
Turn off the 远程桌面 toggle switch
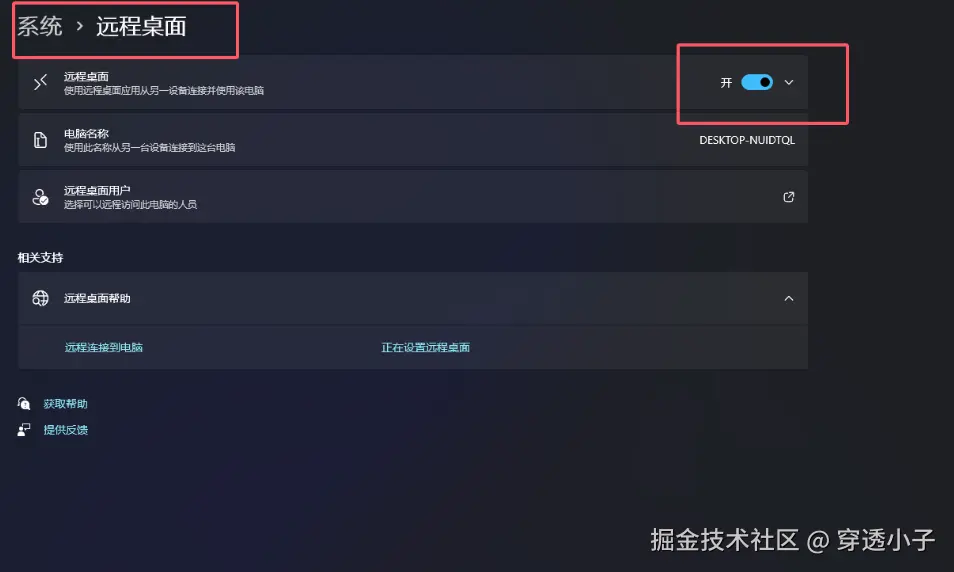point(757,82)
